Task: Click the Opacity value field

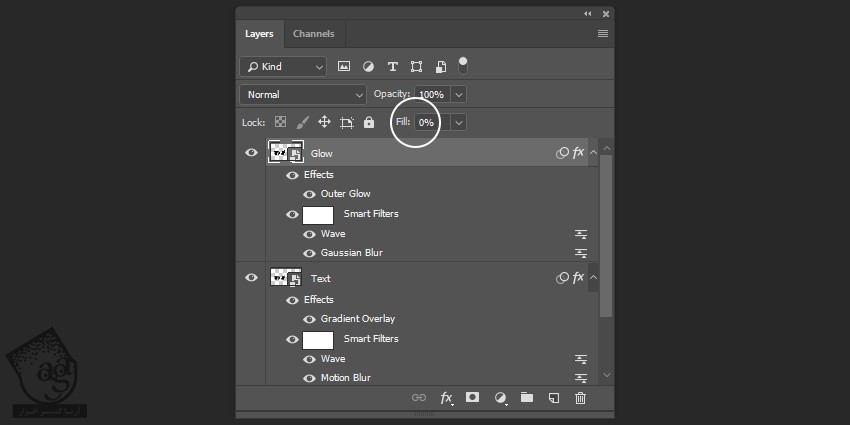Action: [431, 94]
